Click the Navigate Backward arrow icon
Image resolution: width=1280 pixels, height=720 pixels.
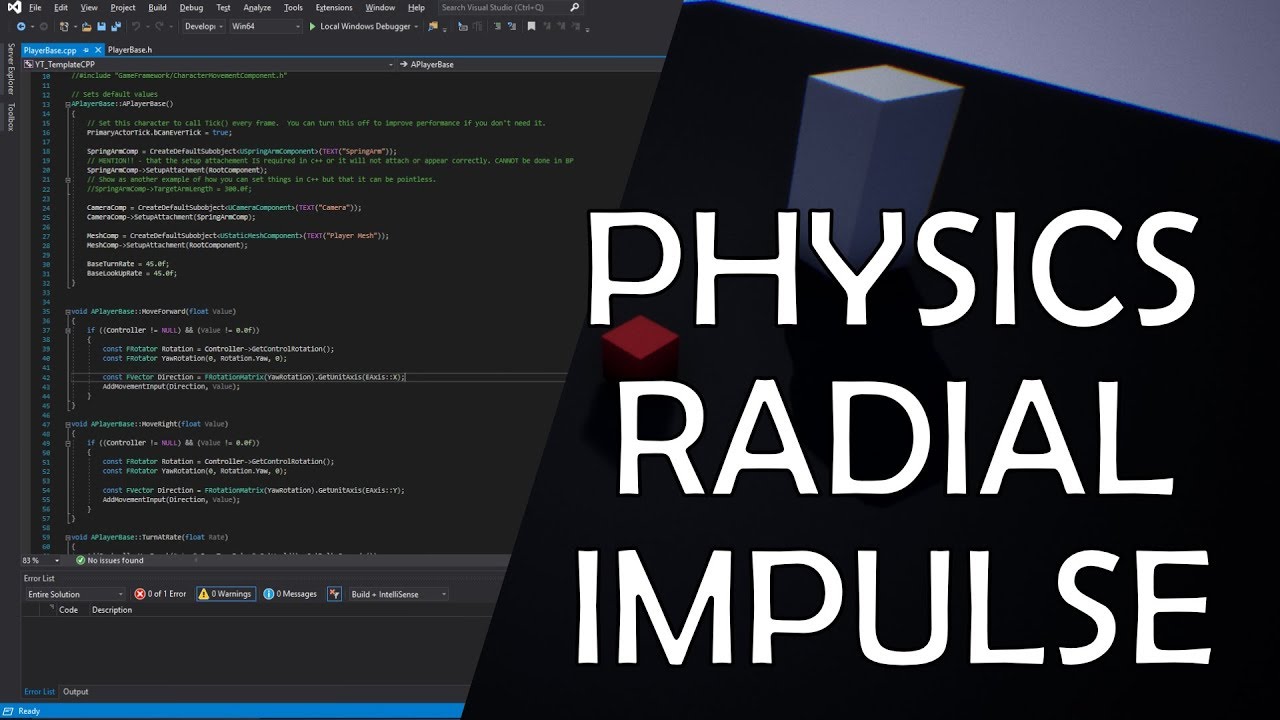(21, 26)
